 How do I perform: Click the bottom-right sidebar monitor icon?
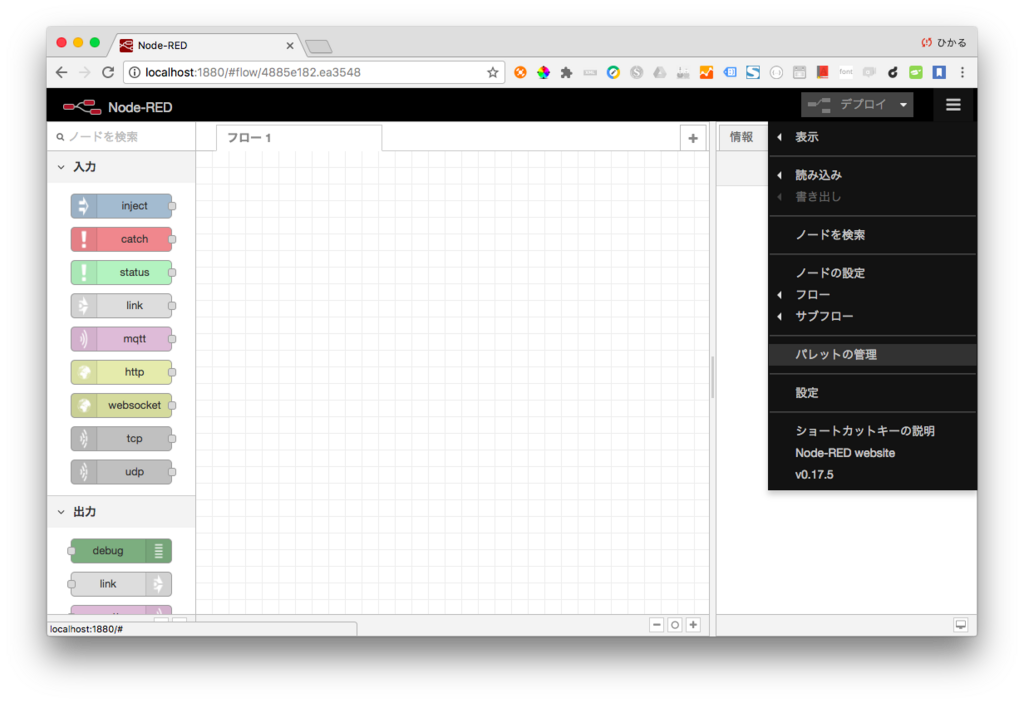[x=961, y=625]
